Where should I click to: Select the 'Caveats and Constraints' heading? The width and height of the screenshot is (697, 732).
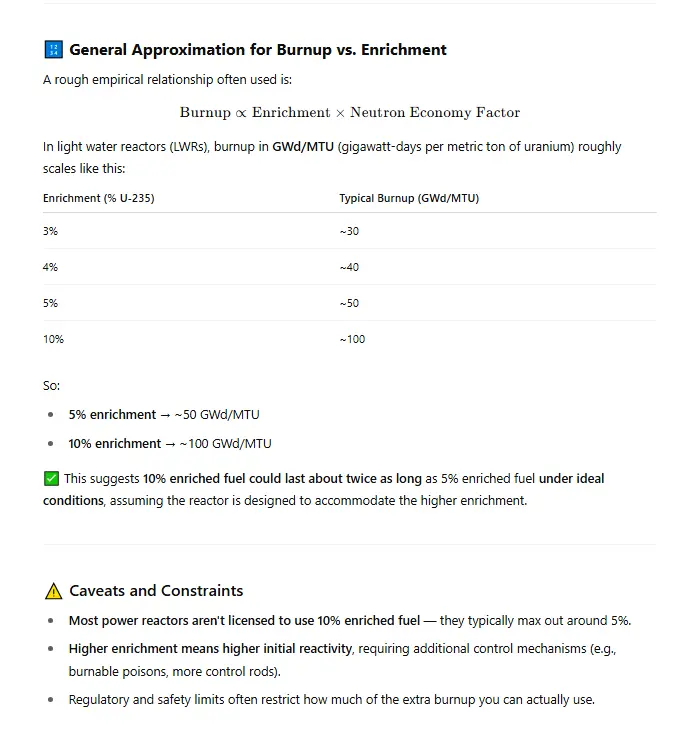coord(156,591)
